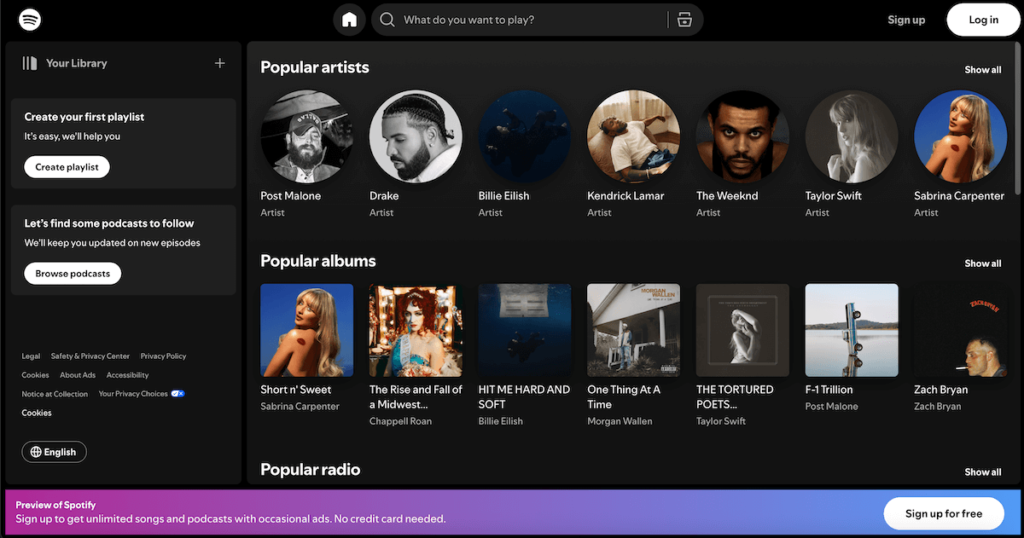The width and height of the screenshot is (1024, 538).
Task: Open the Privacy Policy link
Action: tap(163, 356)
